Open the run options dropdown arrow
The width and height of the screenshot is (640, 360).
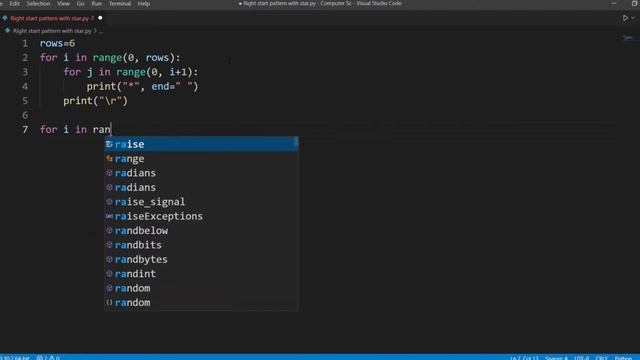coord(633,18)
